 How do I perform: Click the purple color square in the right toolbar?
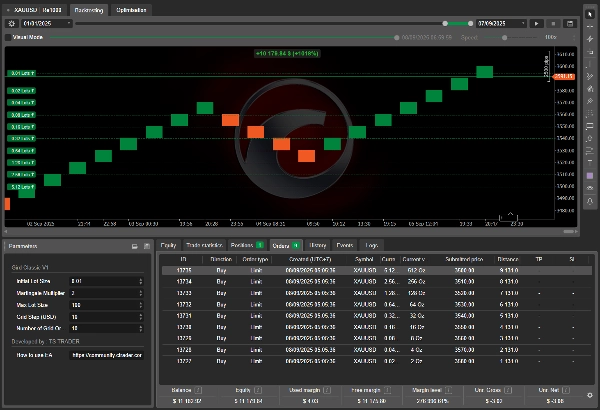pos(590,176)
